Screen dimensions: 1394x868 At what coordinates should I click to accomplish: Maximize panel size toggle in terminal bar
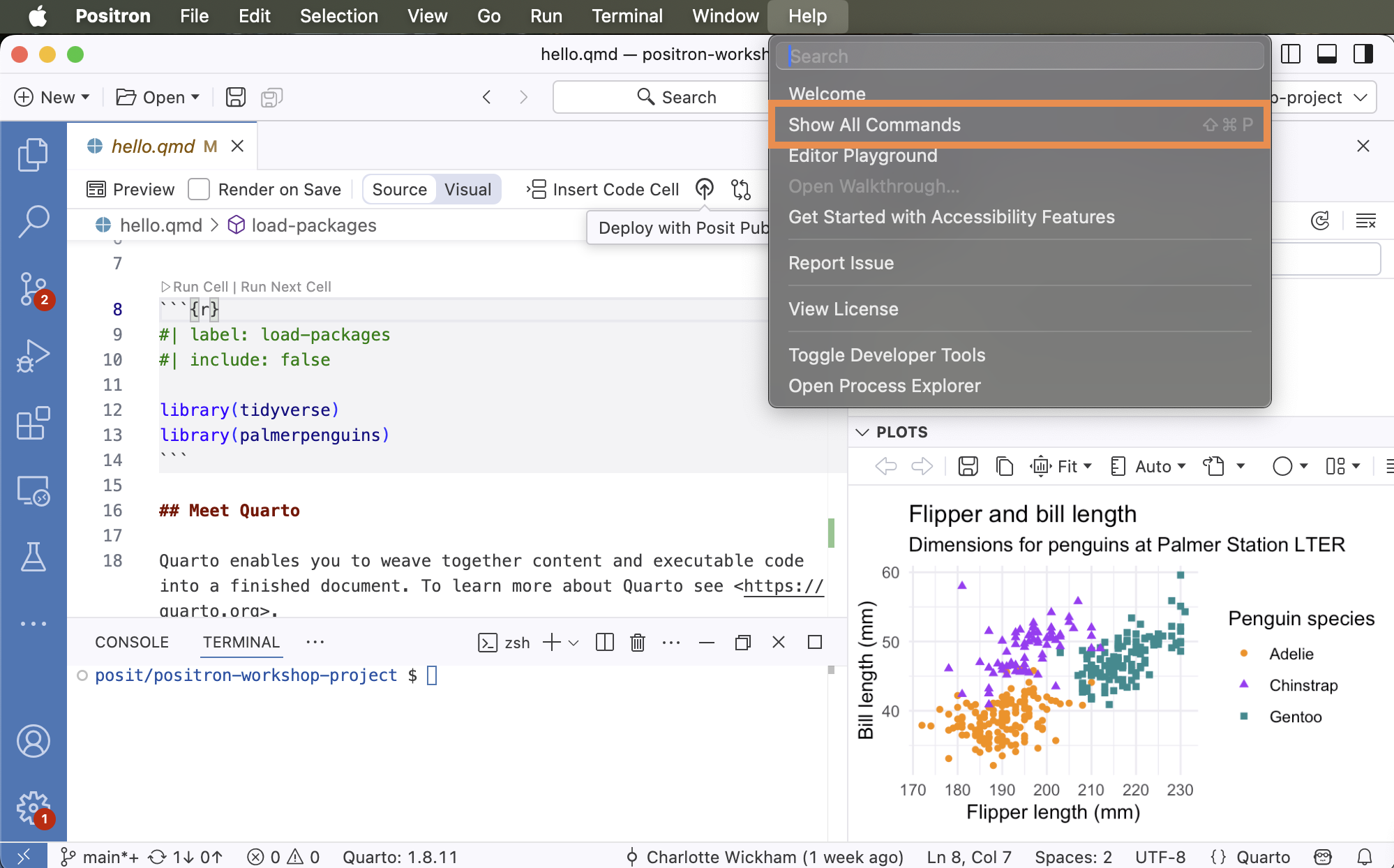tap(814, 642)
